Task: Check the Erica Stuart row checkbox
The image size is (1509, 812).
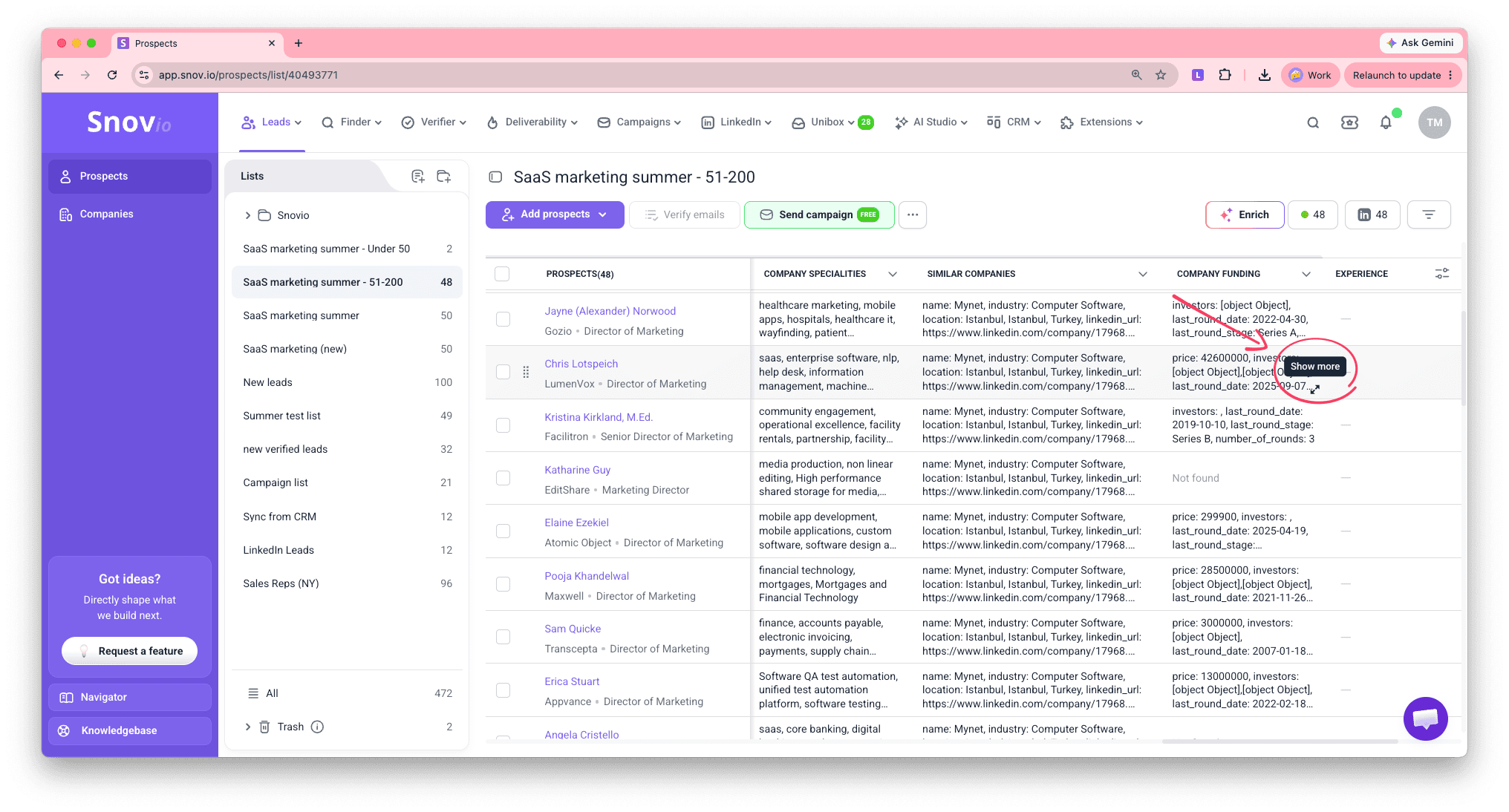Action: click(503, 690)
